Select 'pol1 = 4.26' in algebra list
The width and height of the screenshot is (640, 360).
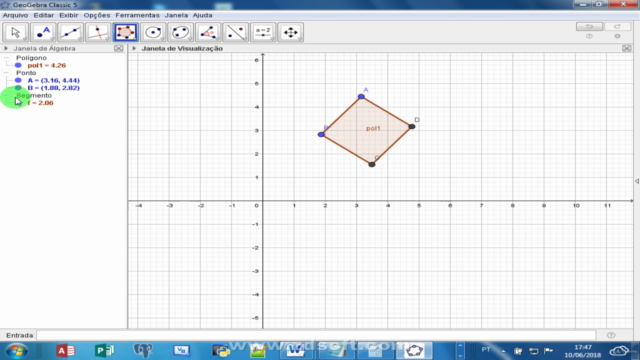[47, 65]
